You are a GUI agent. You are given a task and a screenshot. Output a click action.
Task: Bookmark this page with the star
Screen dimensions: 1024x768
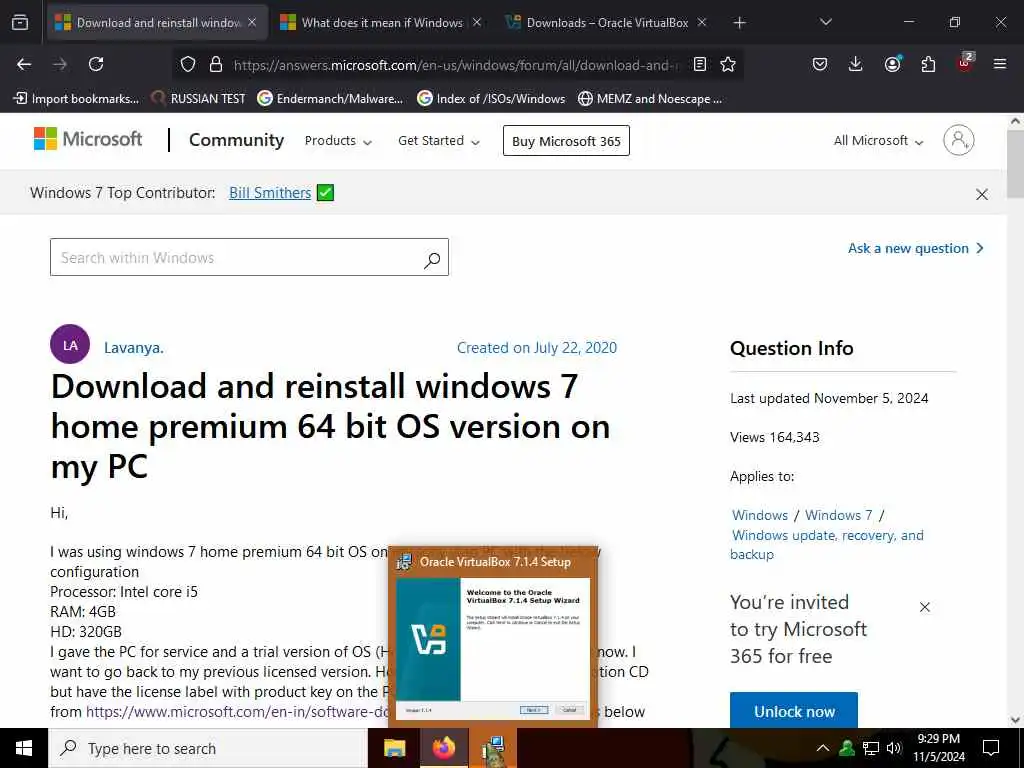click(x=728, y=64)
